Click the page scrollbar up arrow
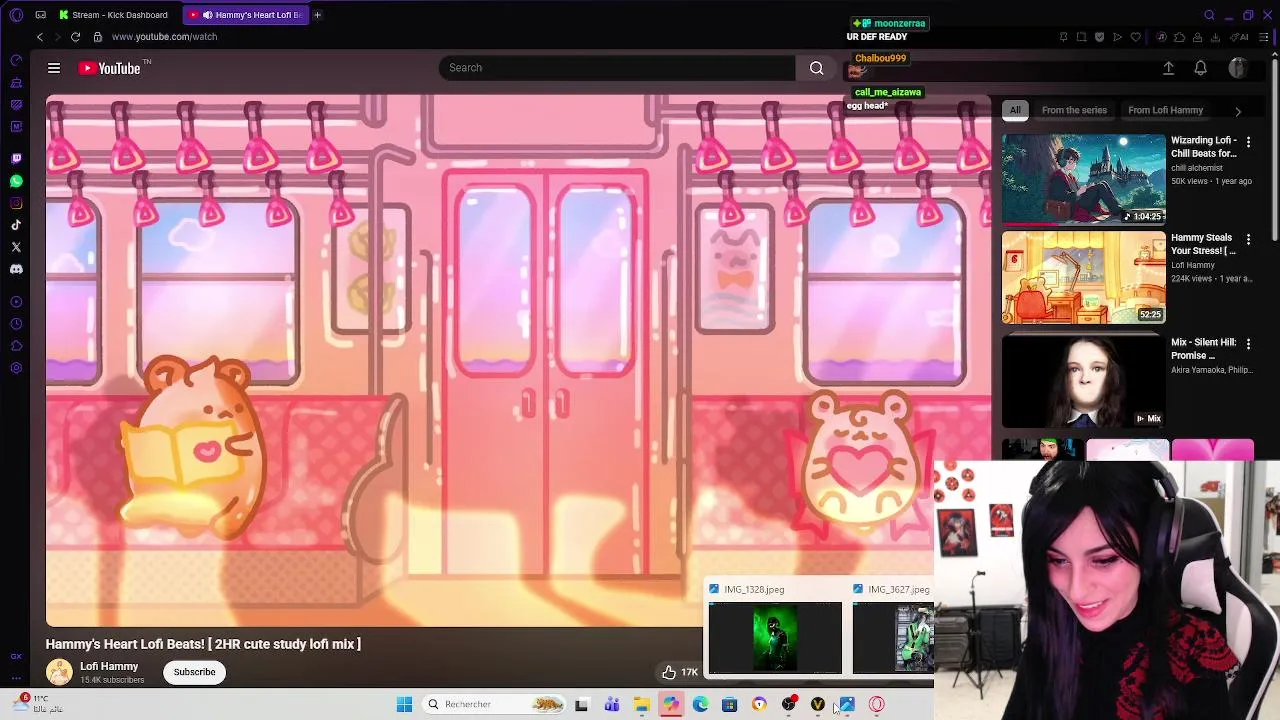The image size is (1280, 720). point(1275,53)
